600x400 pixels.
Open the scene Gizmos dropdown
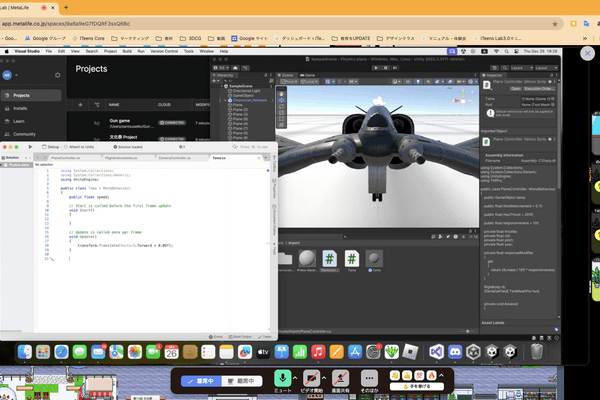[472, 82]
